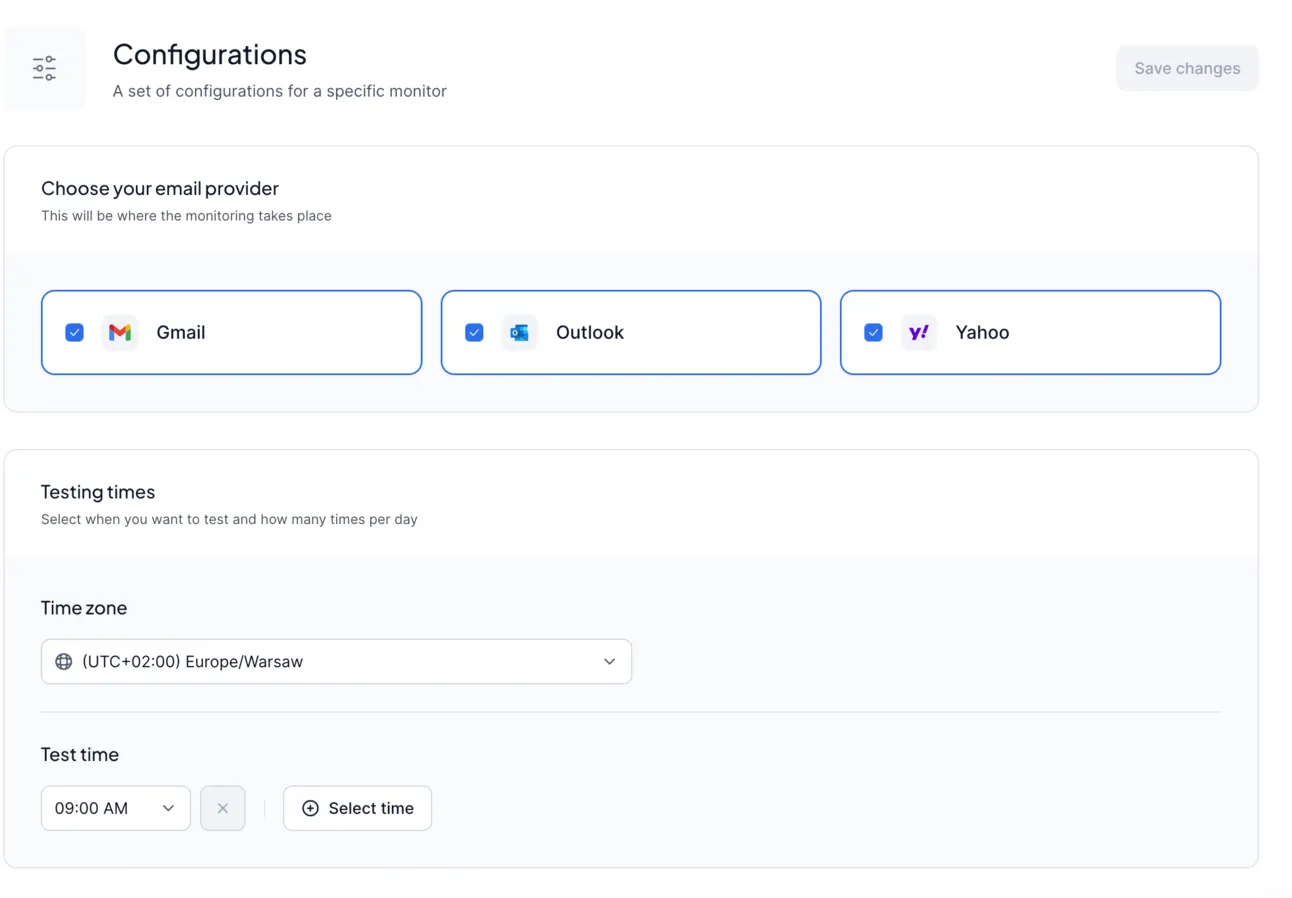Uncheck the Gmail checkbox
The width and height of the screenshot is (1292, 898).
pyautogui.click(x=74, y=332)
